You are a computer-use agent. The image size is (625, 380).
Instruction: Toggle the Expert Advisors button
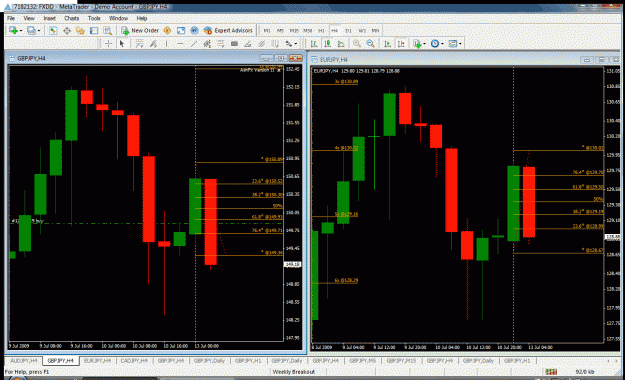228,30
